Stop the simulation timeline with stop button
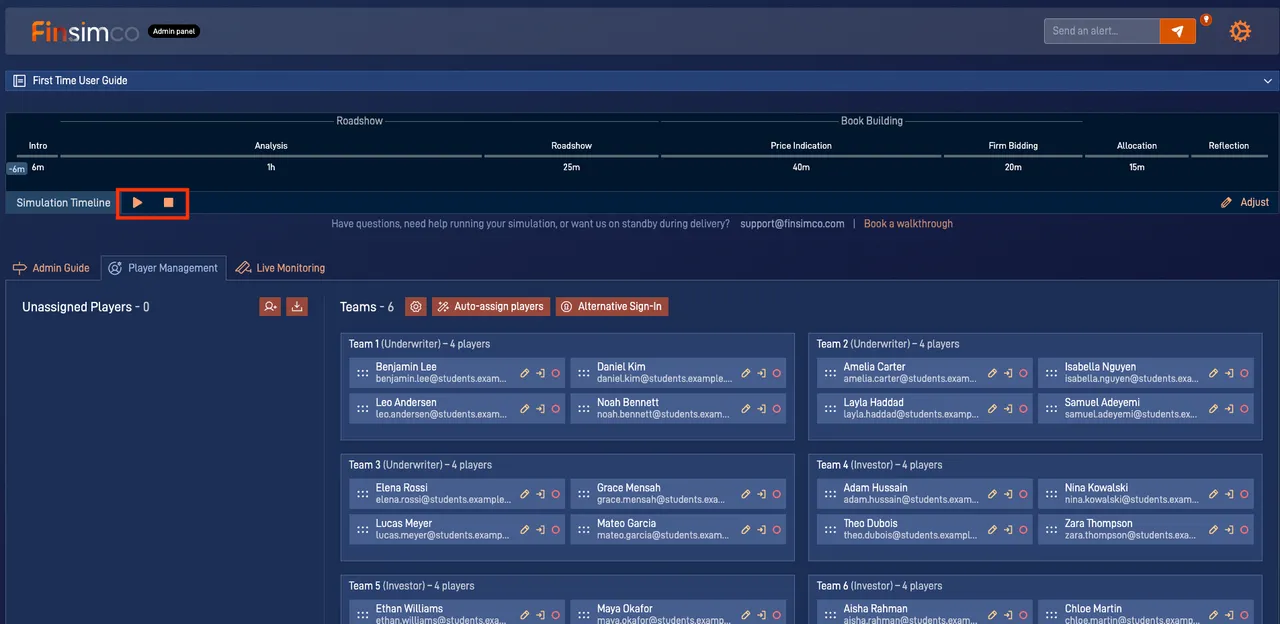The image size is (1280, 624). pos(169,203)
